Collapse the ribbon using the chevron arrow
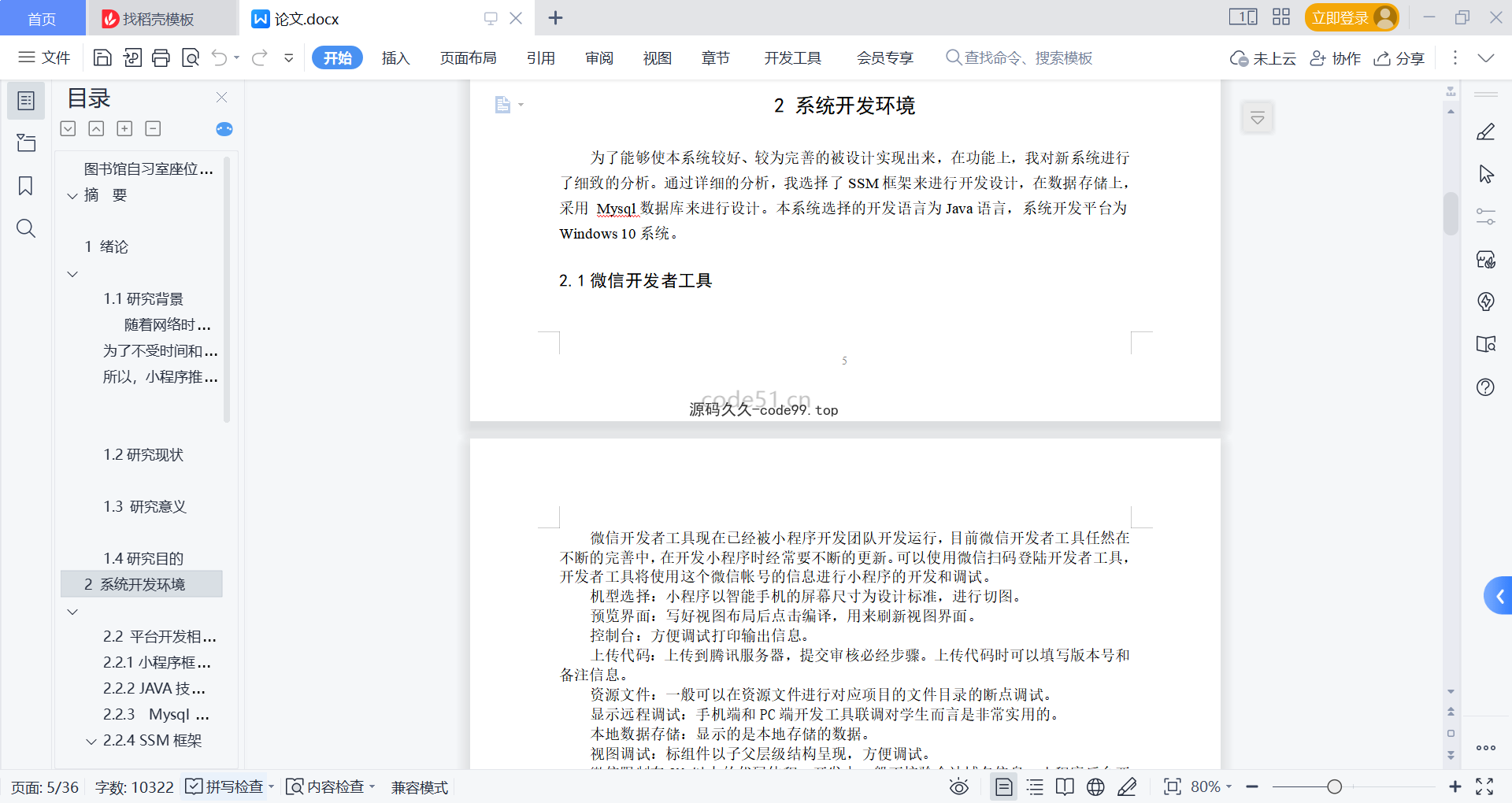 (1486, 57)
